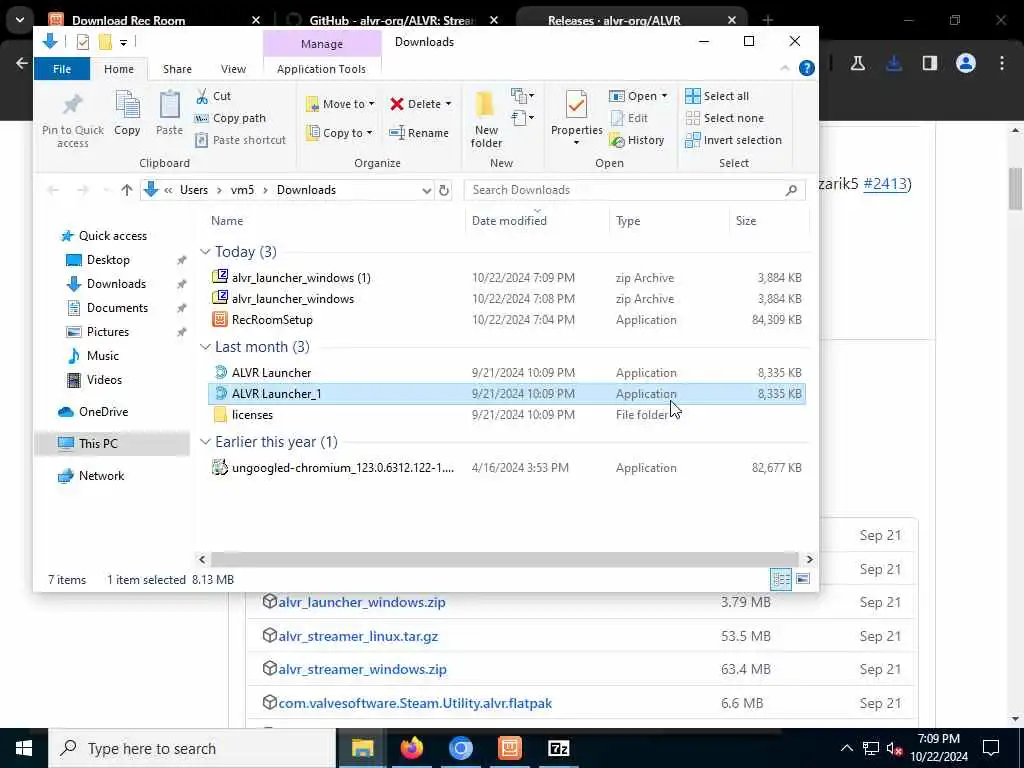Open Firefox from the taskbar
Screen dimensions: 1024x768
tap(411, 748)
